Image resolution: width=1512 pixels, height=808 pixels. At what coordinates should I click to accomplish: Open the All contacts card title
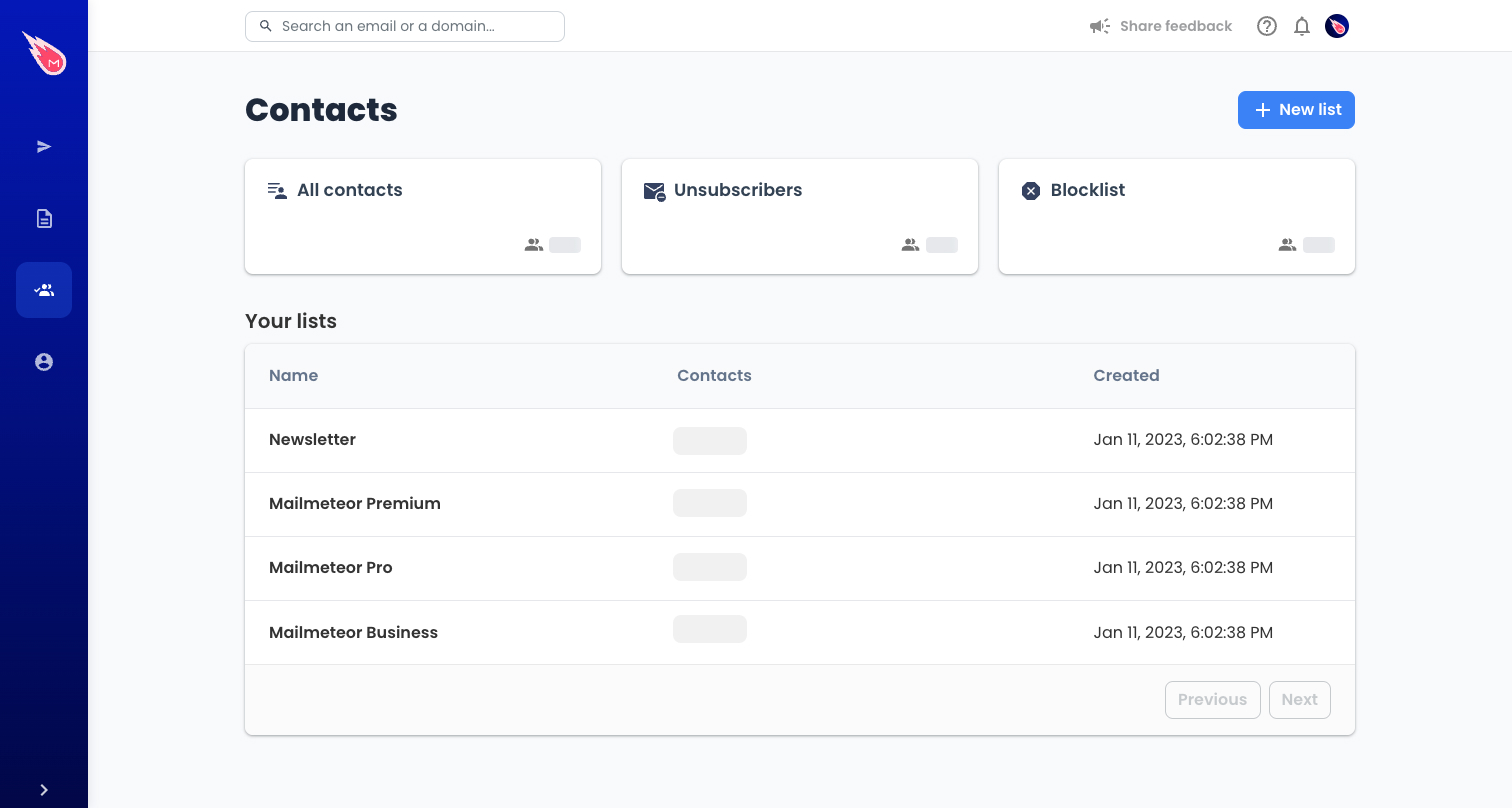(350, 190)
